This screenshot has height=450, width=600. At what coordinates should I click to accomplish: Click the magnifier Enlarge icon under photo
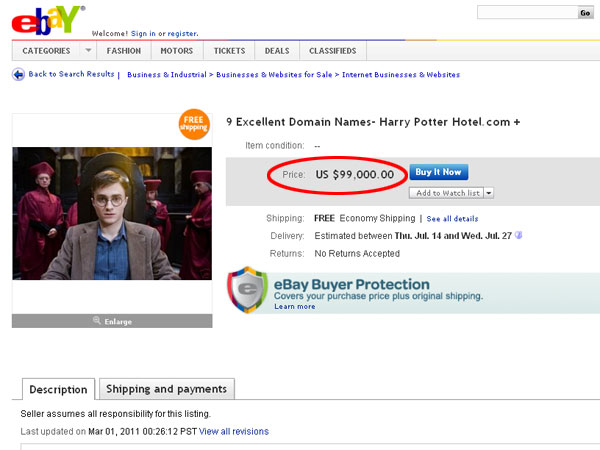[x=97, y=321]
